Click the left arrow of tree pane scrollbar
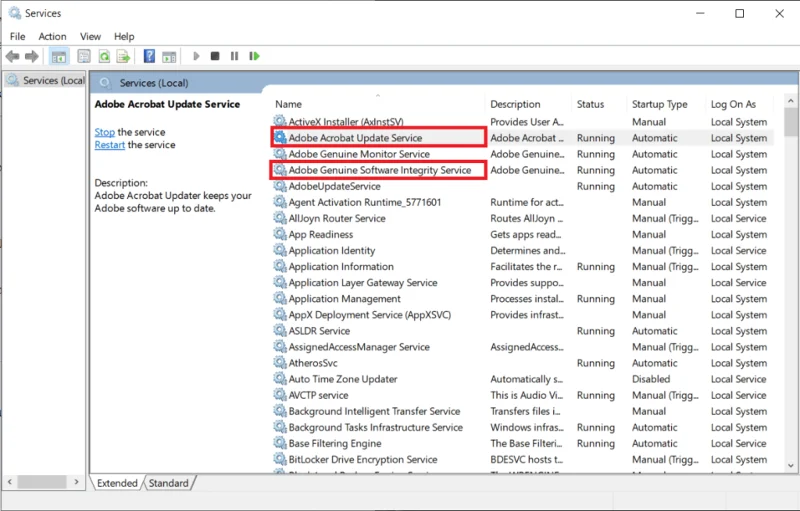The image size is (800, 511). 10,481
